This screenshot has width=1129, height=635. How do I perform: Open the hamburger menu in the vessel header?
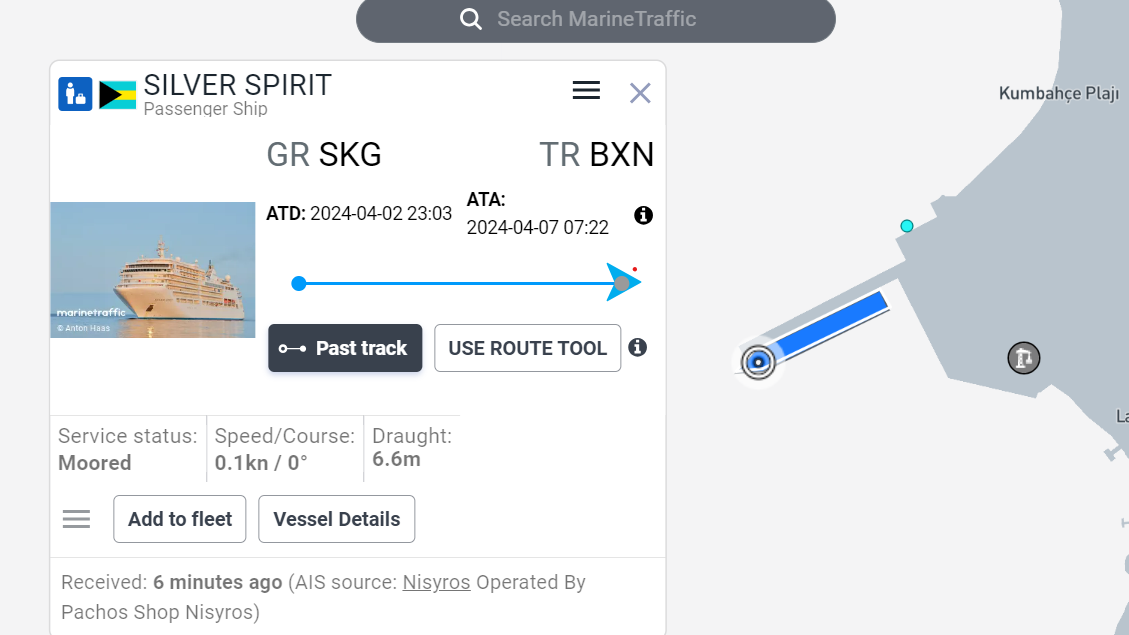coord(586,90)
